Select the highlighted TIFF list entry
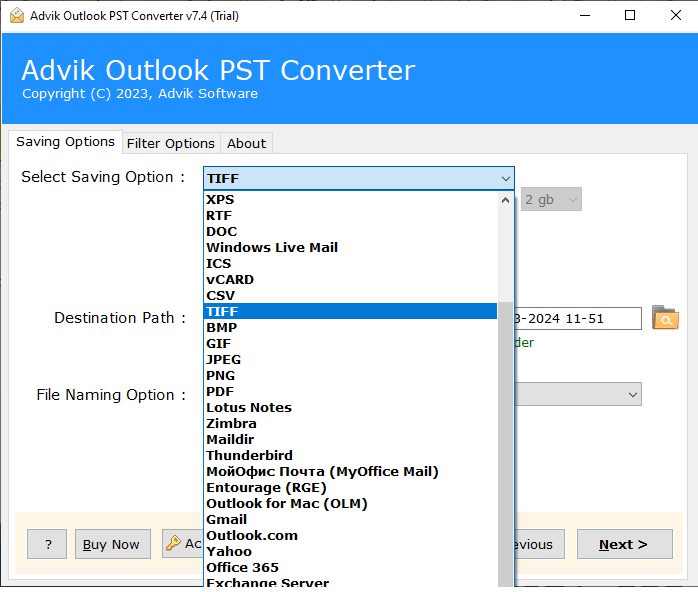The height and width of the screenshot is (592, 698). pos(350,312)
